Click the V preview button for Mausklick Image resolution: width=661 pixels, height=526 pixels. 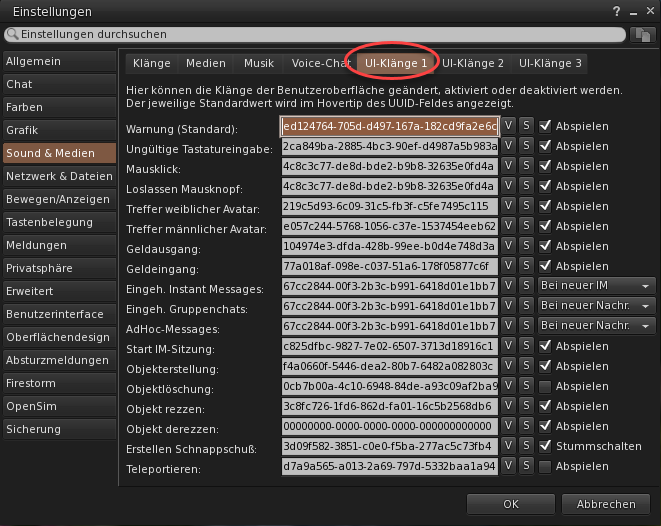click(509, 168)
